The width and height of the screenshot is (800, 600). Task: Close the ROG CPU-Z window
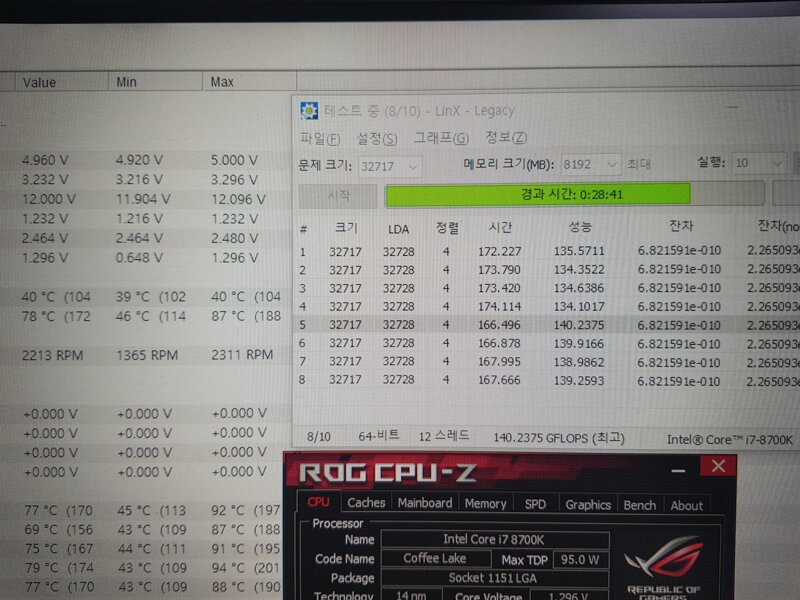click(x=718, y=466)
